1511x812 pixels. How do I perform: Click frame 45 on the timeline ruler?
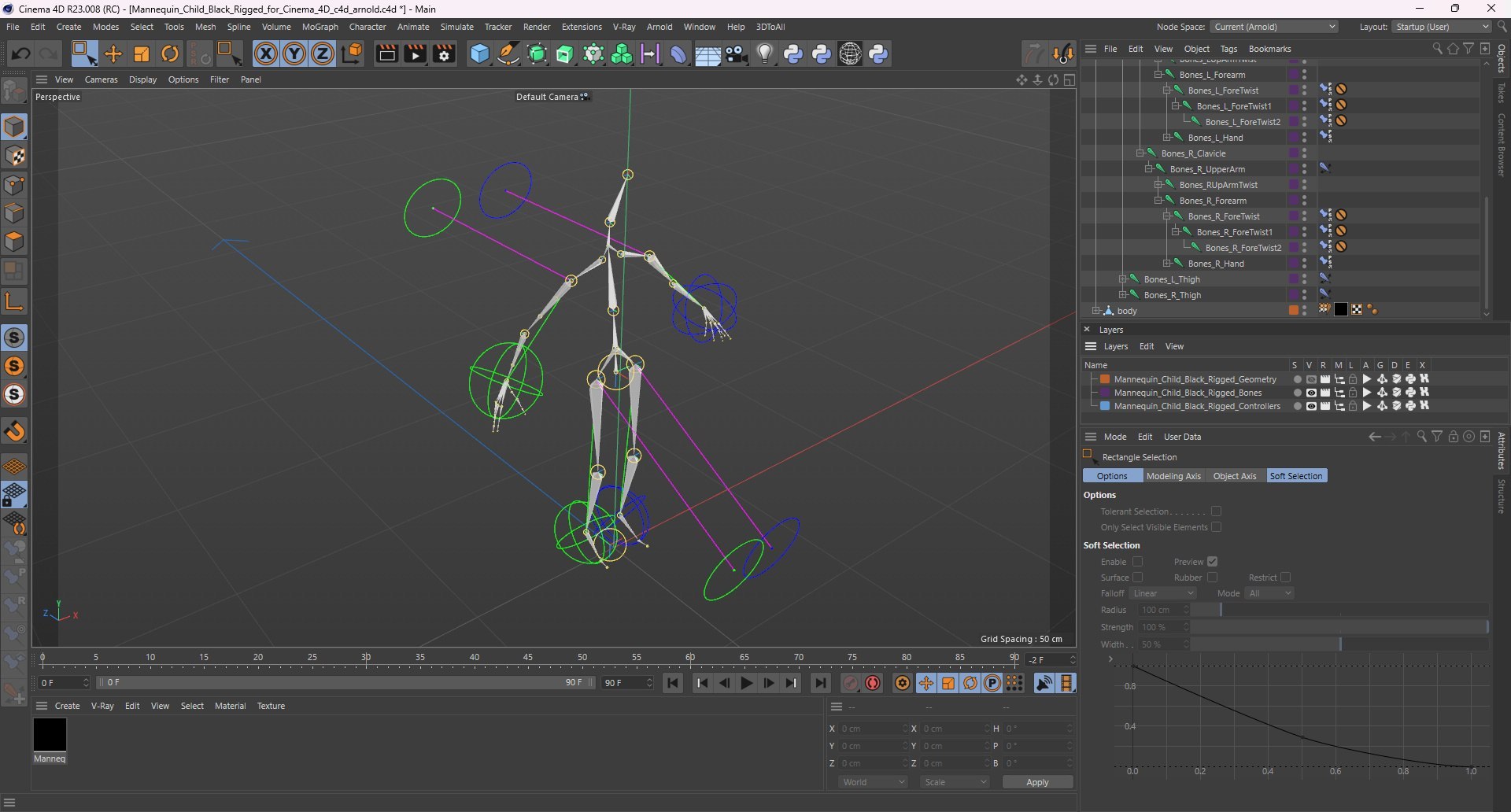[528, 658]
